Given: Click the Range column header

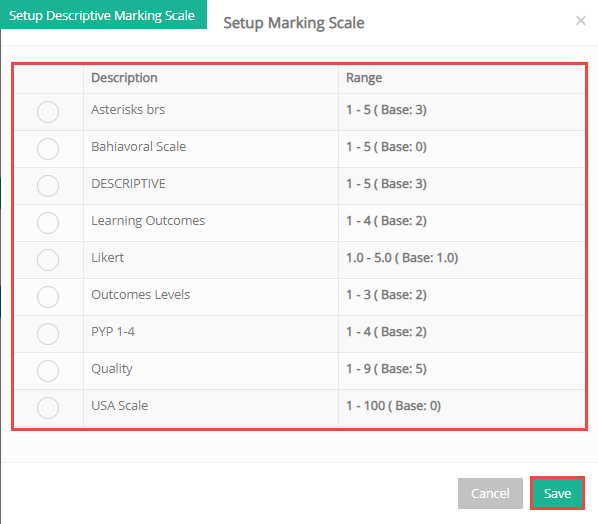Looking at the screenshot, I should tap(364, 78).
